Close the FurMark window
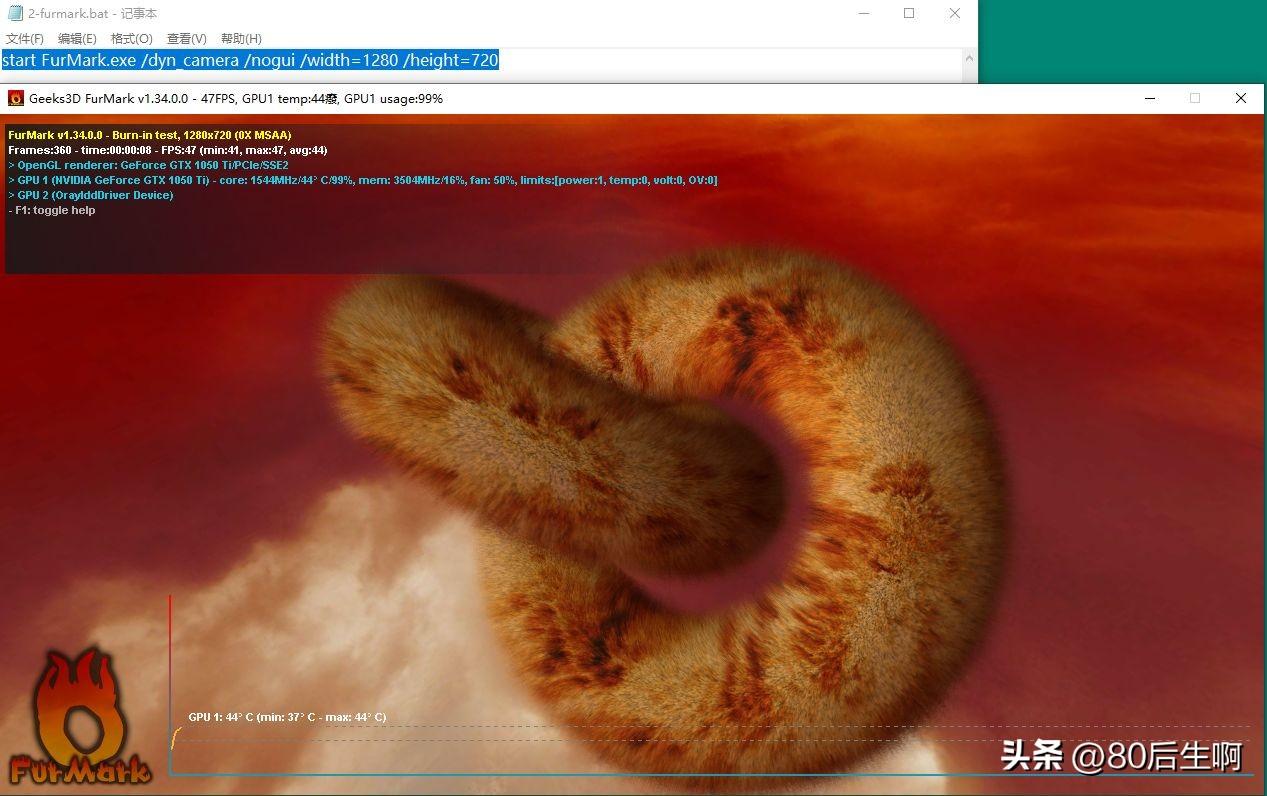 (1241, 98)
